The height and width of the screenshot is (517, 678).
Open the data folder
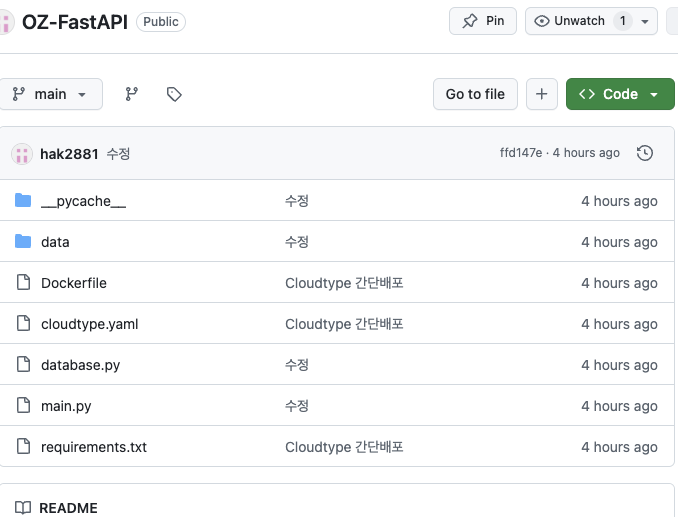[55, 242]
